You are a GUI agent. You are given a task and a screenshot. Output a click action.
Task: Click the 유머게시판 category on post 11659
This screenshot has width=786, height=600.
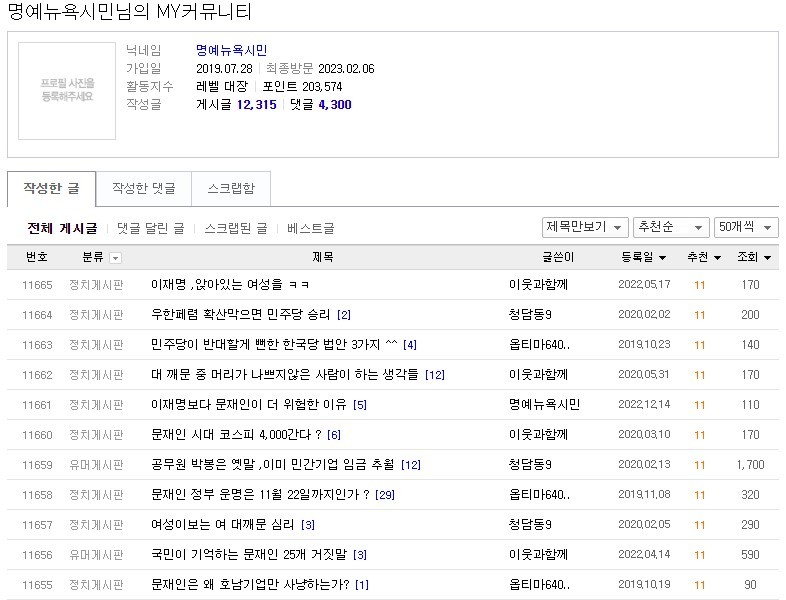95,465
